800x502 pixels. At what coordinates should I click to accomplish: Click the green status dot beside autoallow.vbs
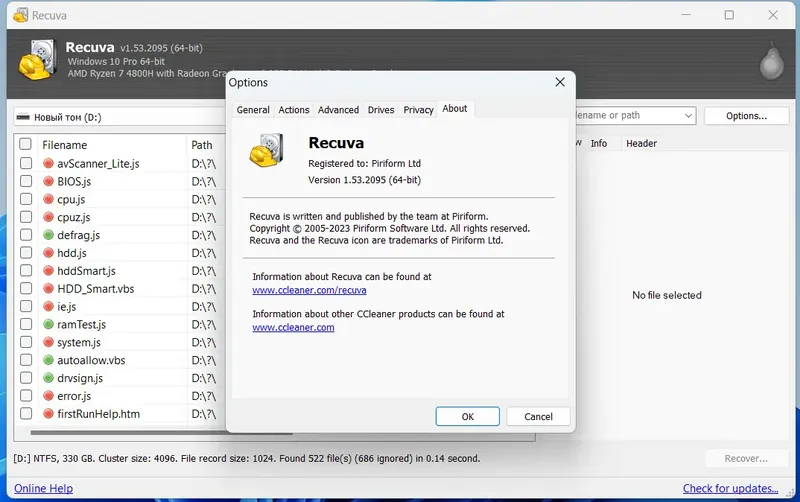48,360
